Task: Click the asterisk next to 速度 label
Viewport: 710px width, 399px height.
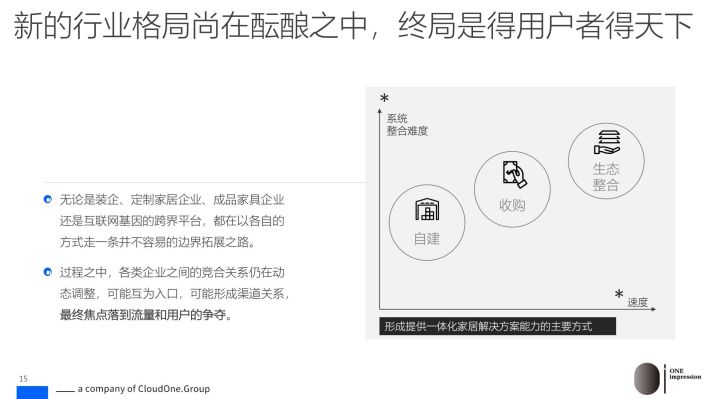Action: (x=619, y=294)
